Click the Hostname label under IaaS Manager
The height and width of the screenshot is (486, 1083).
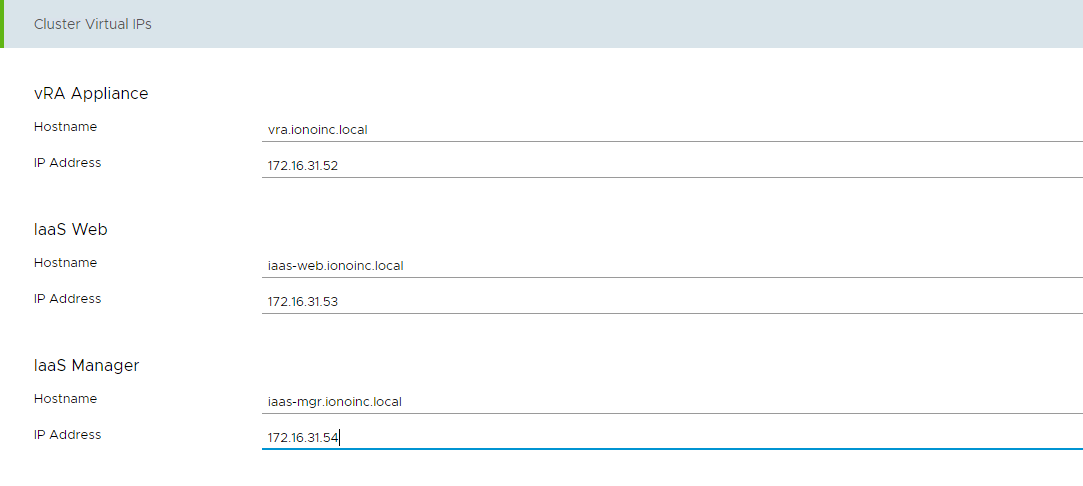pyautogui.click(x=65, y=399)
